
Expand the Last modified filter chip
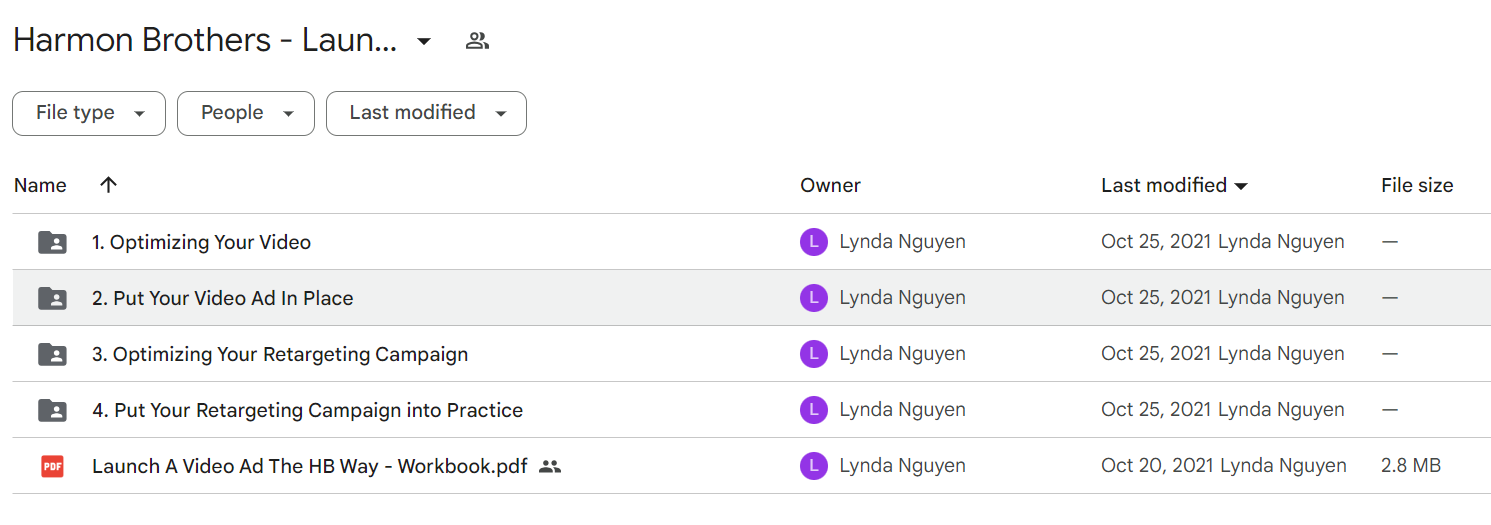click(426, 113)
